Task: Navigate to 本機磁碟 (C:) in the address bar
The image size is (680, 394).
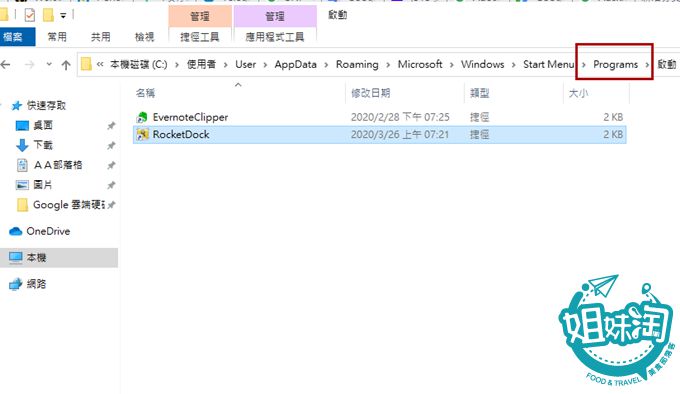Action: tap(139, 65)
